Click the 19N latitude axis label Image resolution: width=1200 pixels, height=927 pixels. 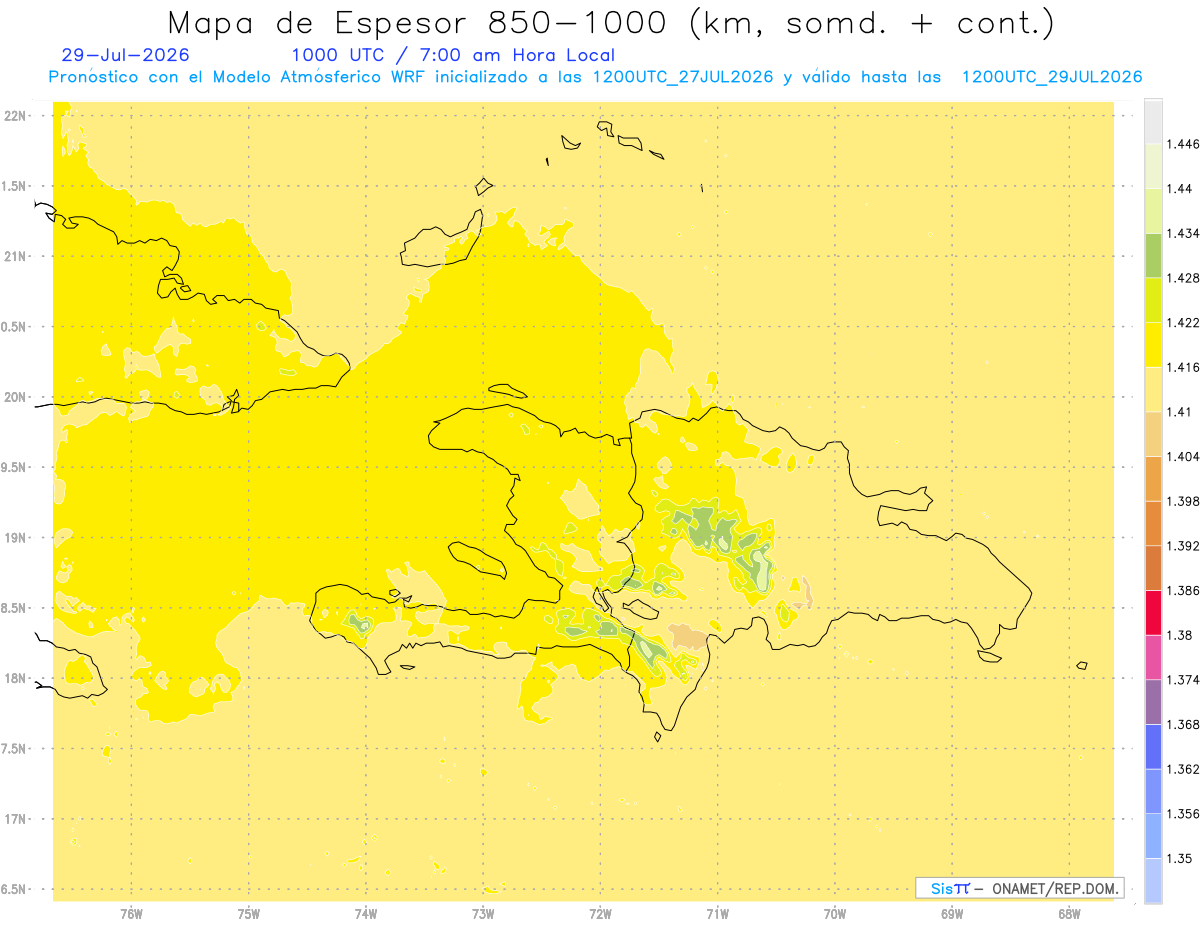click(17, 538)
